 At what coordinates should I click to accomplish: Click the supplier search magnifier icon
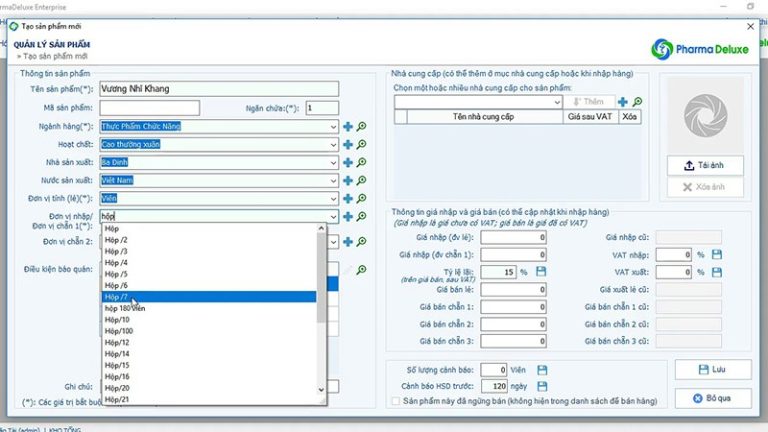[637, 102]
